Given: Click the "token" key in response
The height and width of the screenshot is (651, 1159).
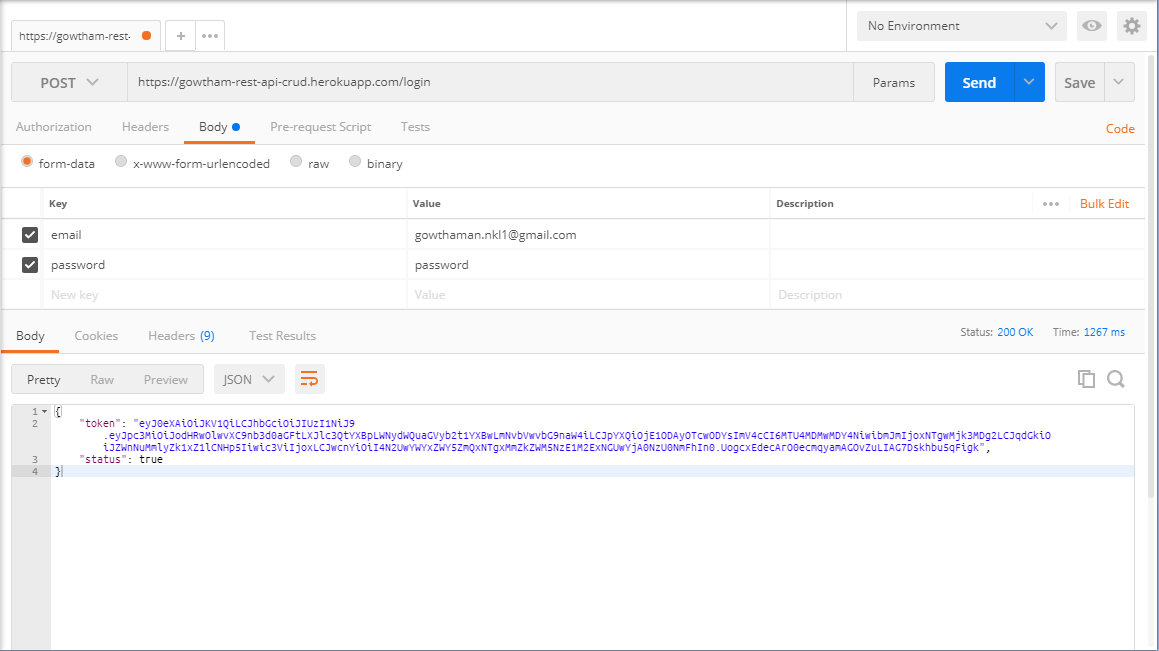Looking at the screenshot, I should pyautogui.click(x=101, y=423).
